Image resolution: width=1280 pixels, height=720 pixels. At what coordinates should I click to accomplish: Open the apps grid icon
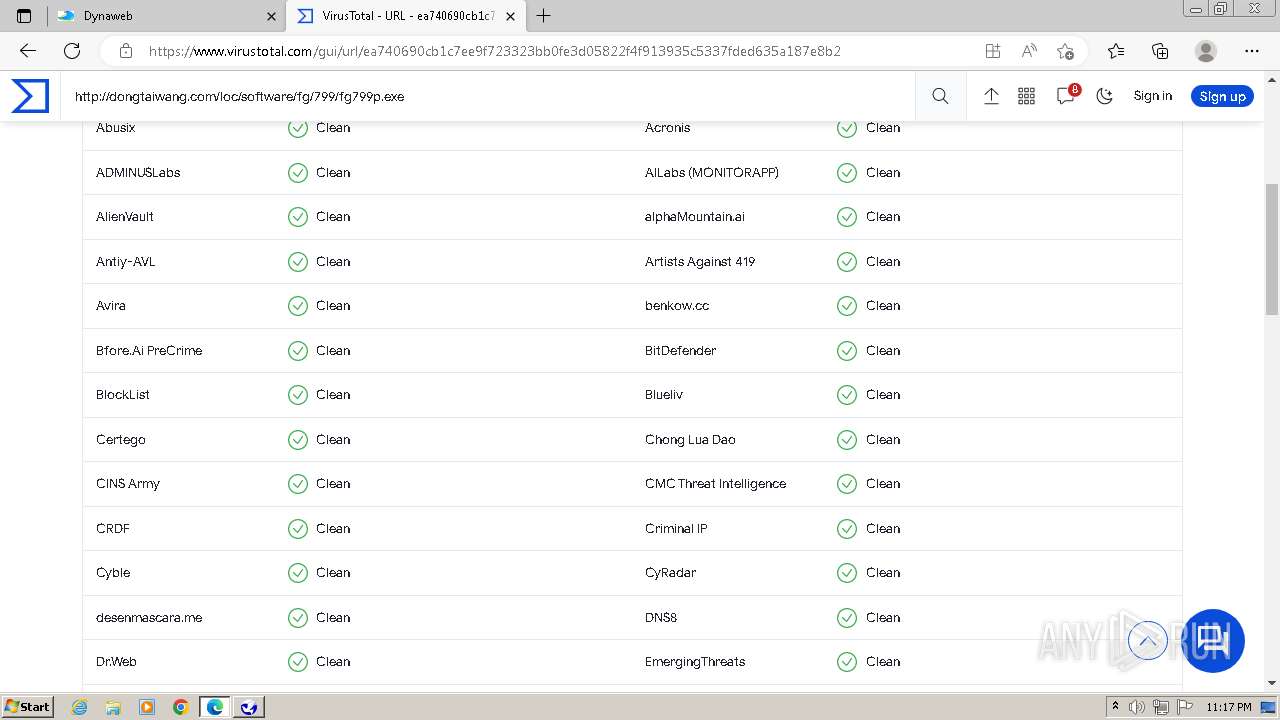pos(1026,96)
